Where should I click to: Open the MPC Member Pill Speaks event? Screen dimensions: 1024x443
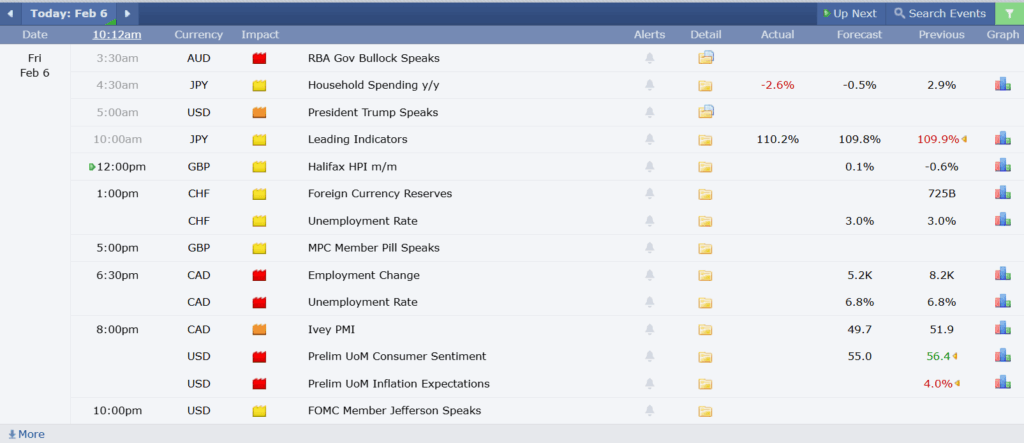(373, 248)
